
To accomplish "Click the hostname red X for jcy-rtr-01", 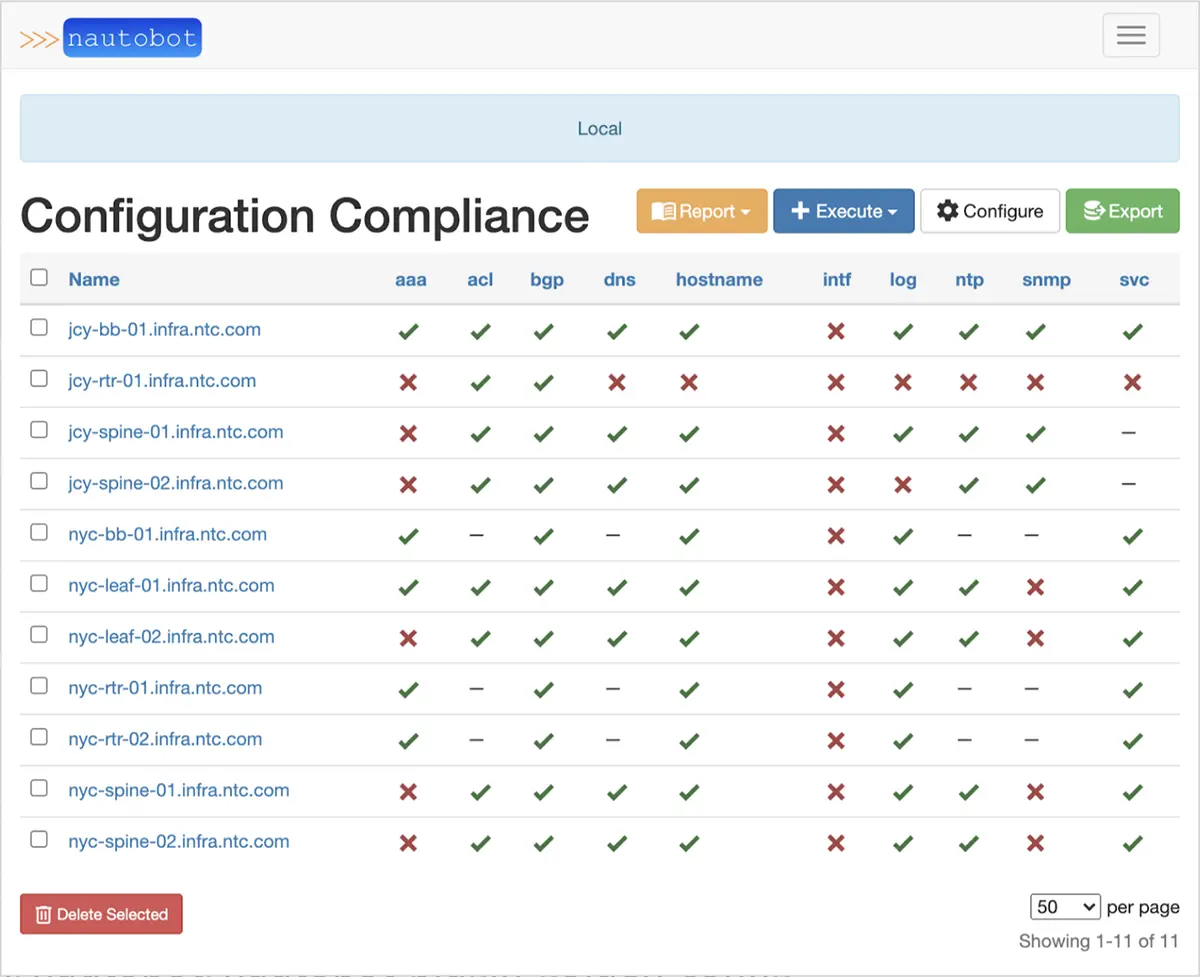I will point(689,382).
